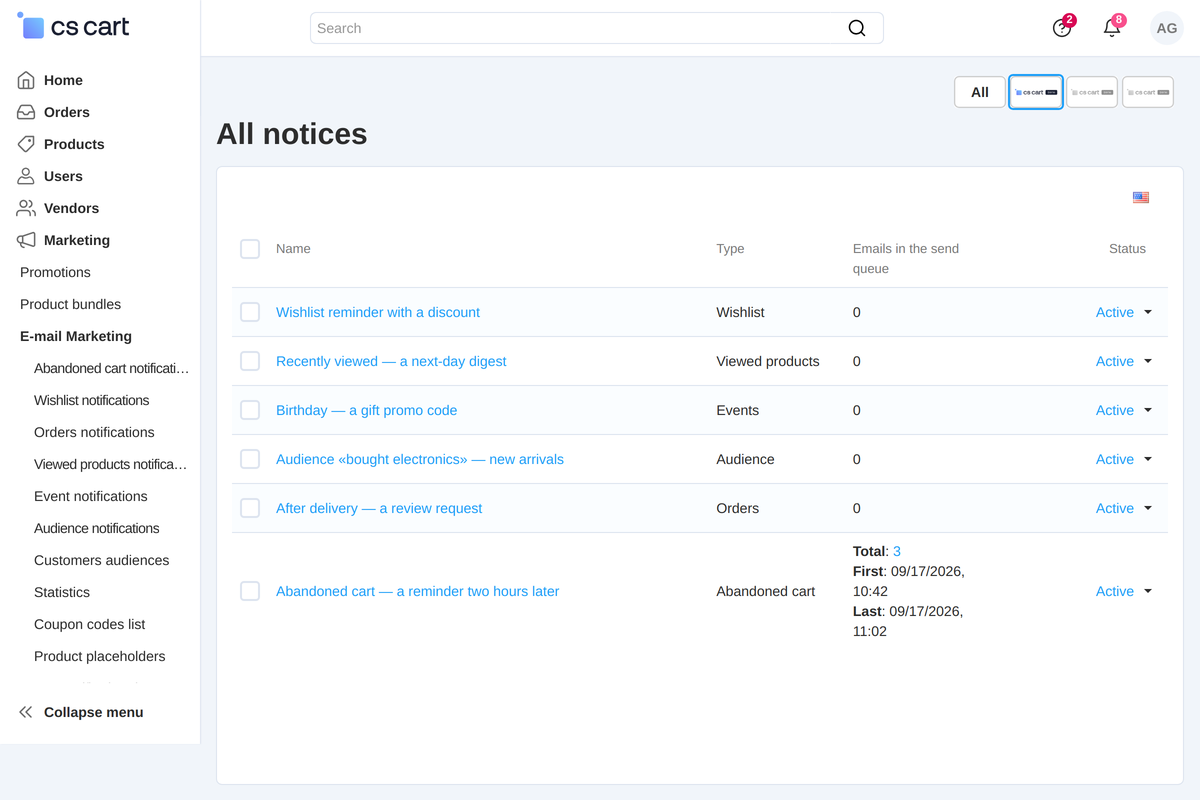
Task: Click the US flag language icon
Action: [x=1141, y=198]
